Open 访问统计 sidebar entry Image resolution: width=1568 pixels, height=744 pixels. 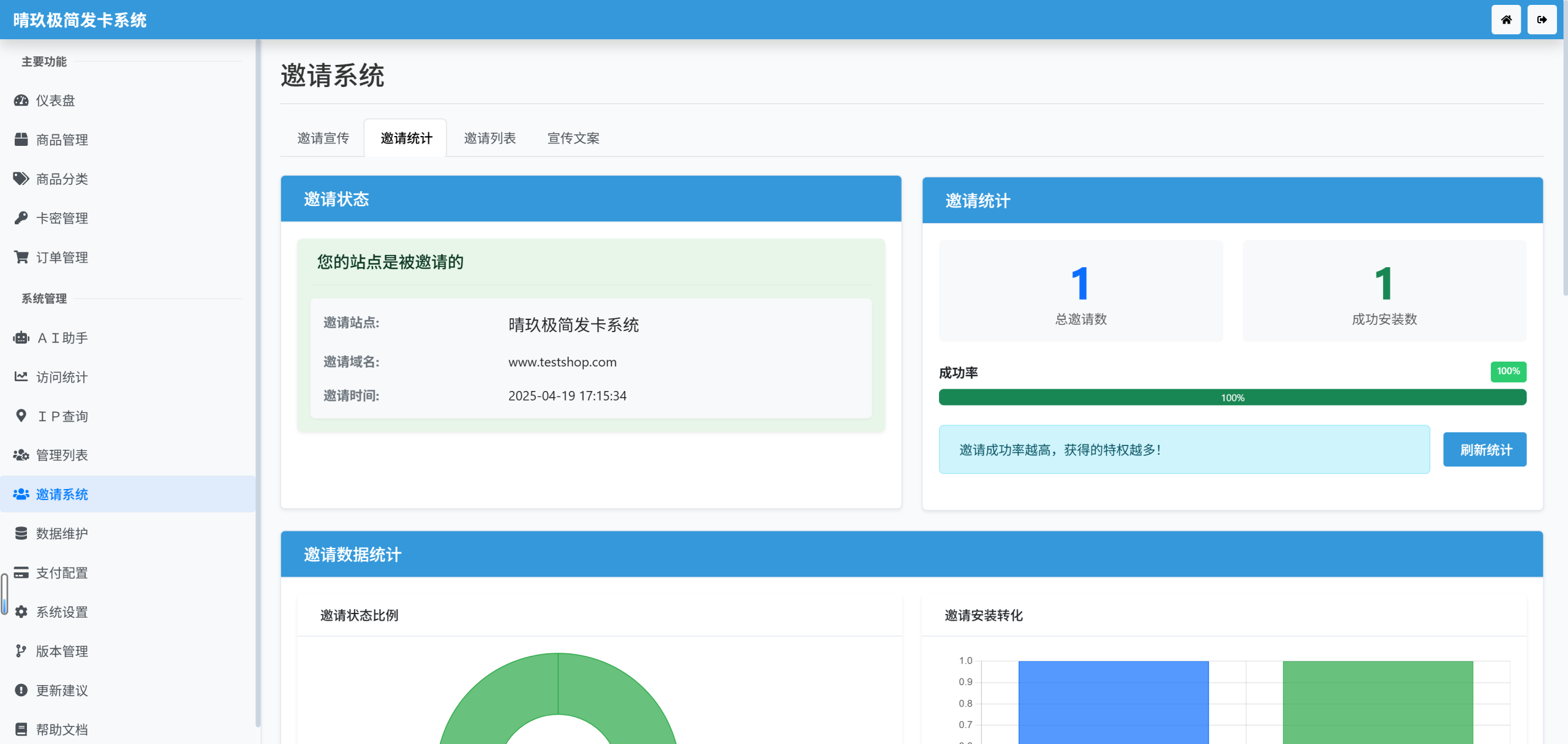(x=127, y=377)
